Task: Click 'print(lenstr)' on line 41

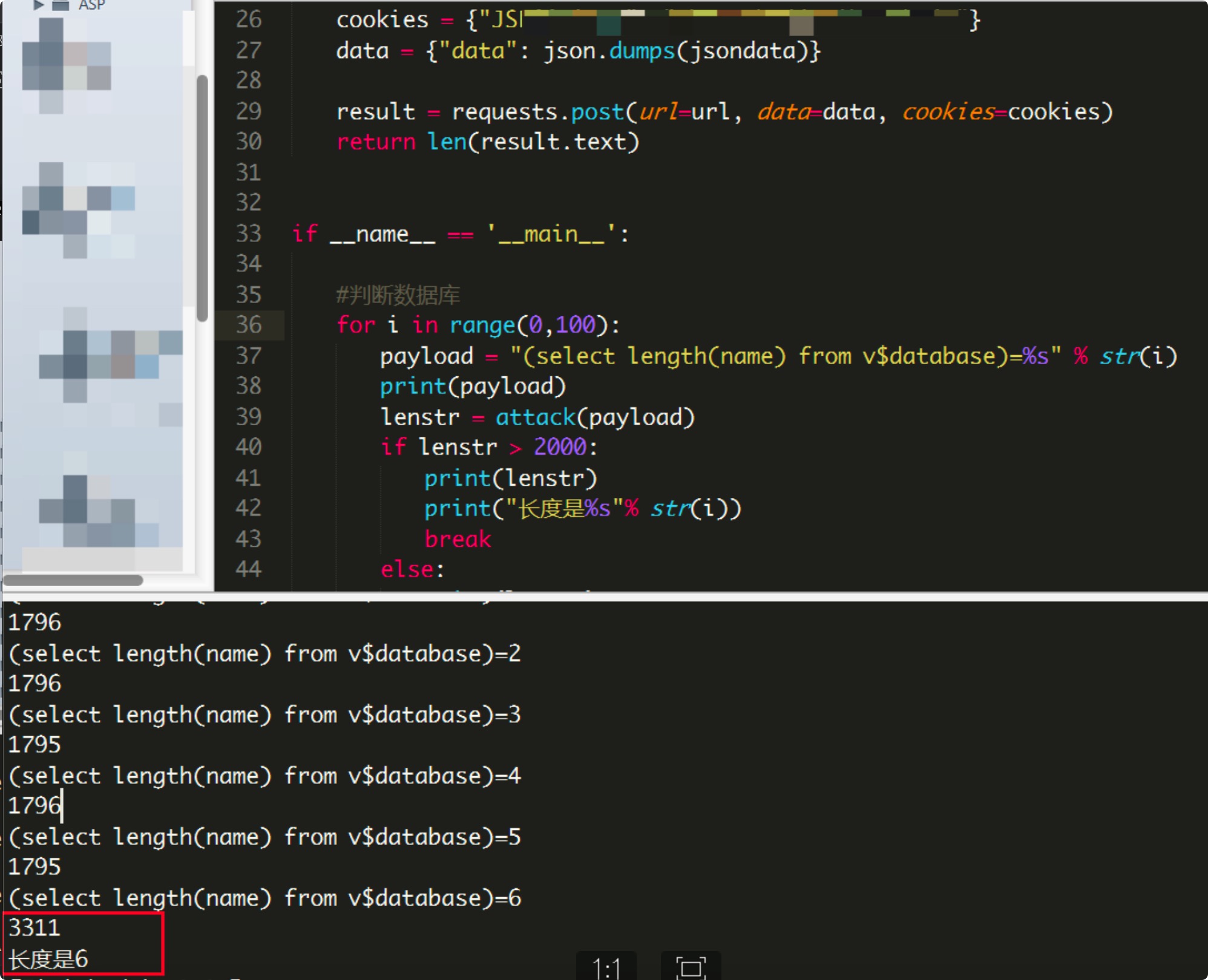Action: pos(511,479)
